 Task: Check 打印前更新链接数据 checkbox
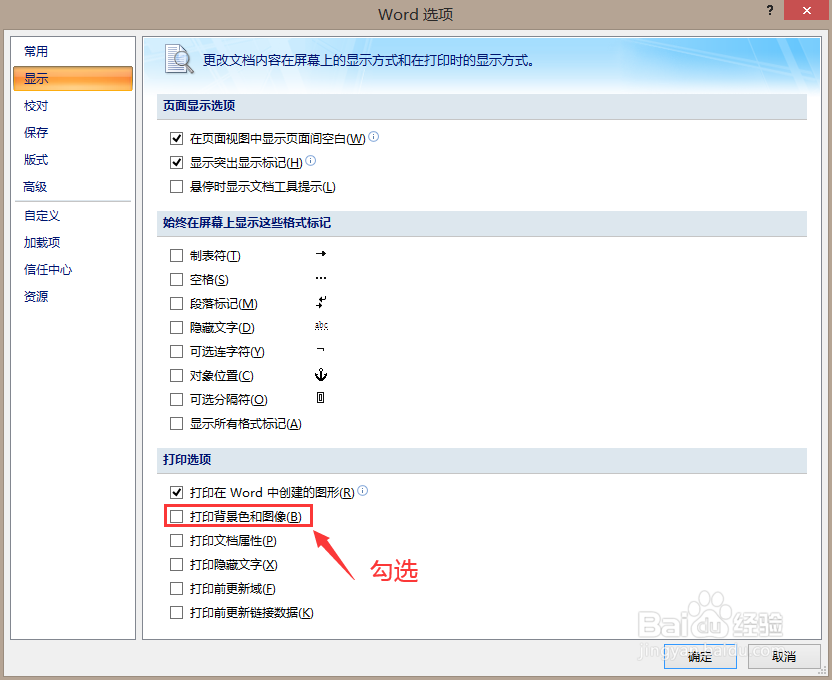(x=176, y=613)
